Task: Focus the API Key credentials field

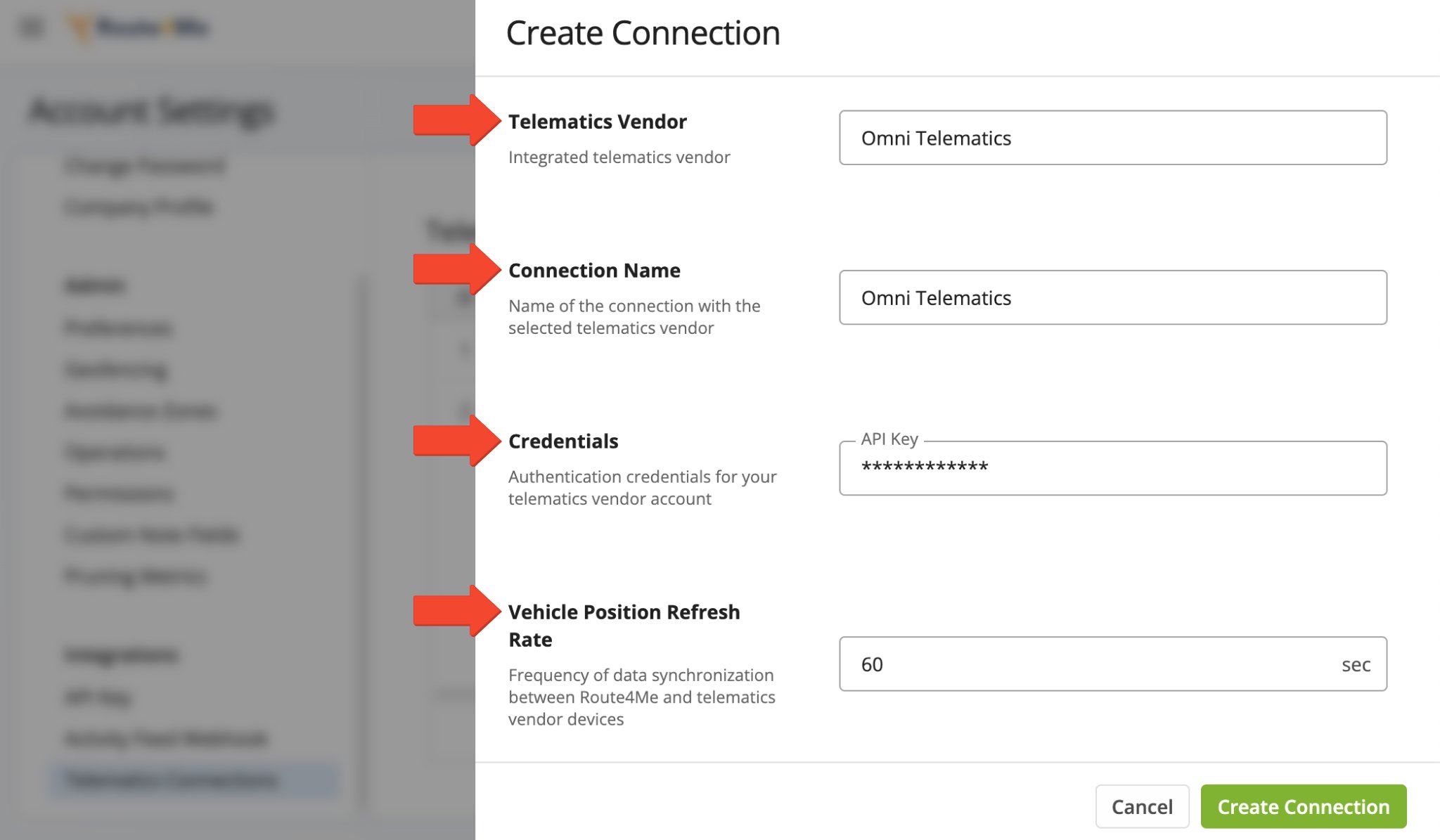Action: (1112, 468)
